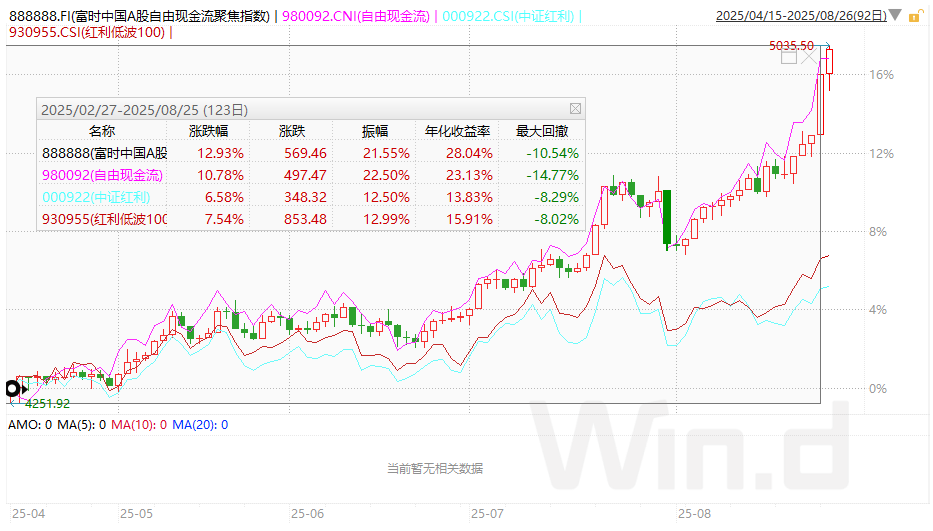Click the 25-07 timeline label
The image size is (933, 531).
tap(487, 513)
